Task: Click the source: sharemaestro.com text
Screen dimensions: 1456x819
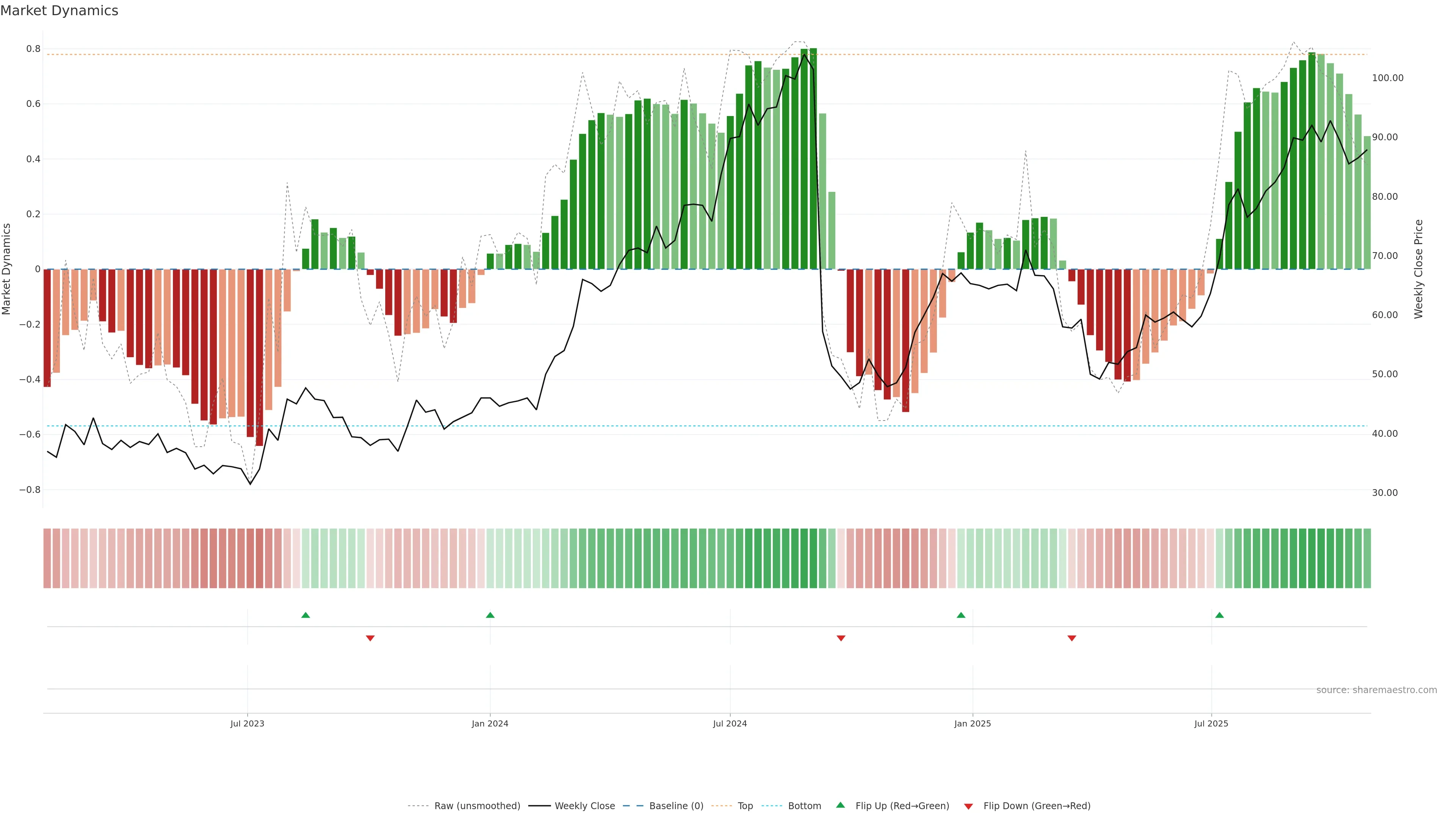Action: click(1376, 690)
